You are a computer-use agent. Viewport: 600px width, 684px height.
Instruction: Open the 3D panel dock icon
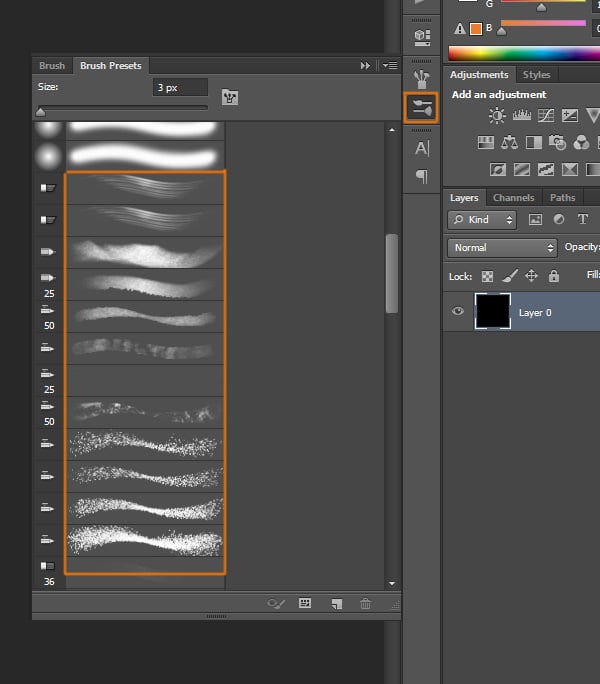click(422, 38)
